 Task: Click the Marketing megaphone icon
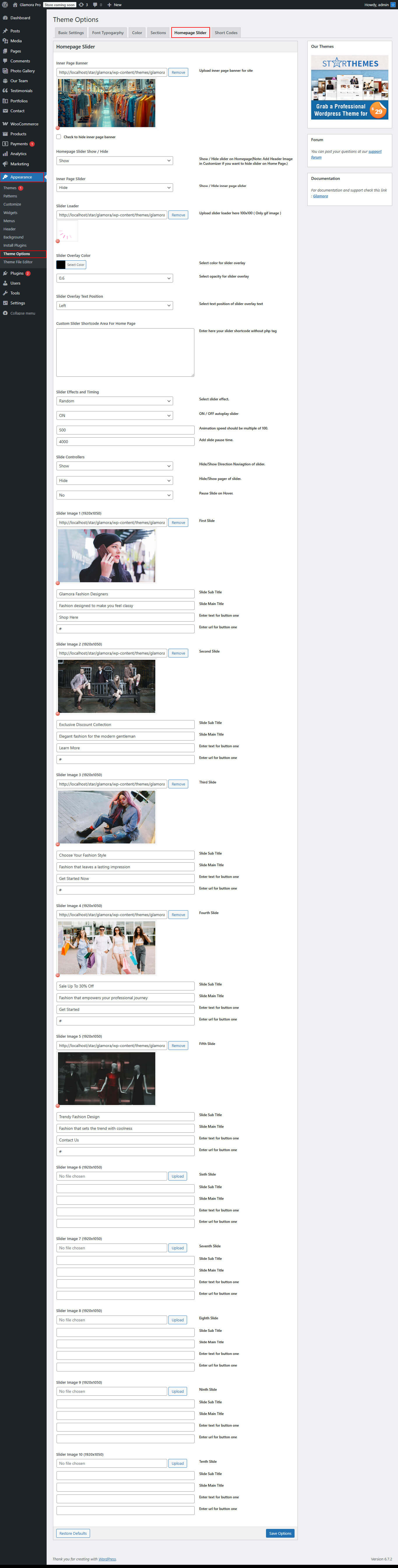pyautogui.click(x=5, y=164)
